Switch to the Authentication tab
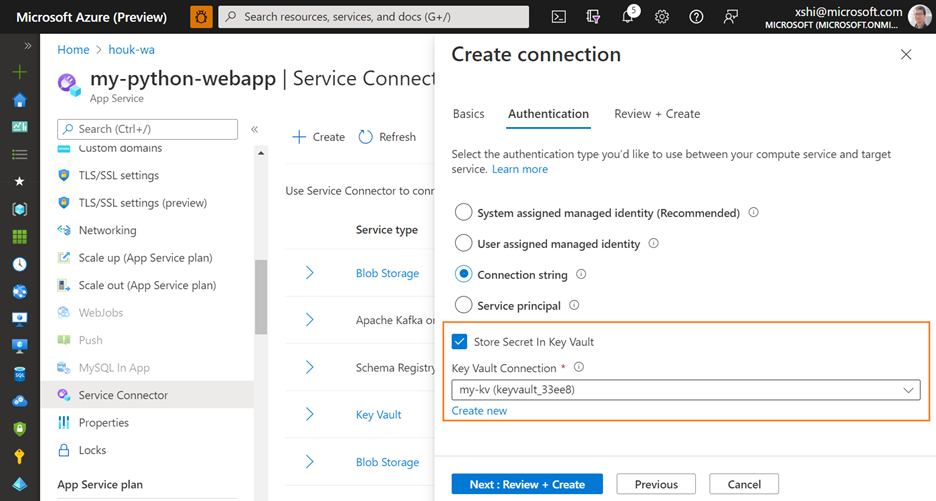 (548, 113)
